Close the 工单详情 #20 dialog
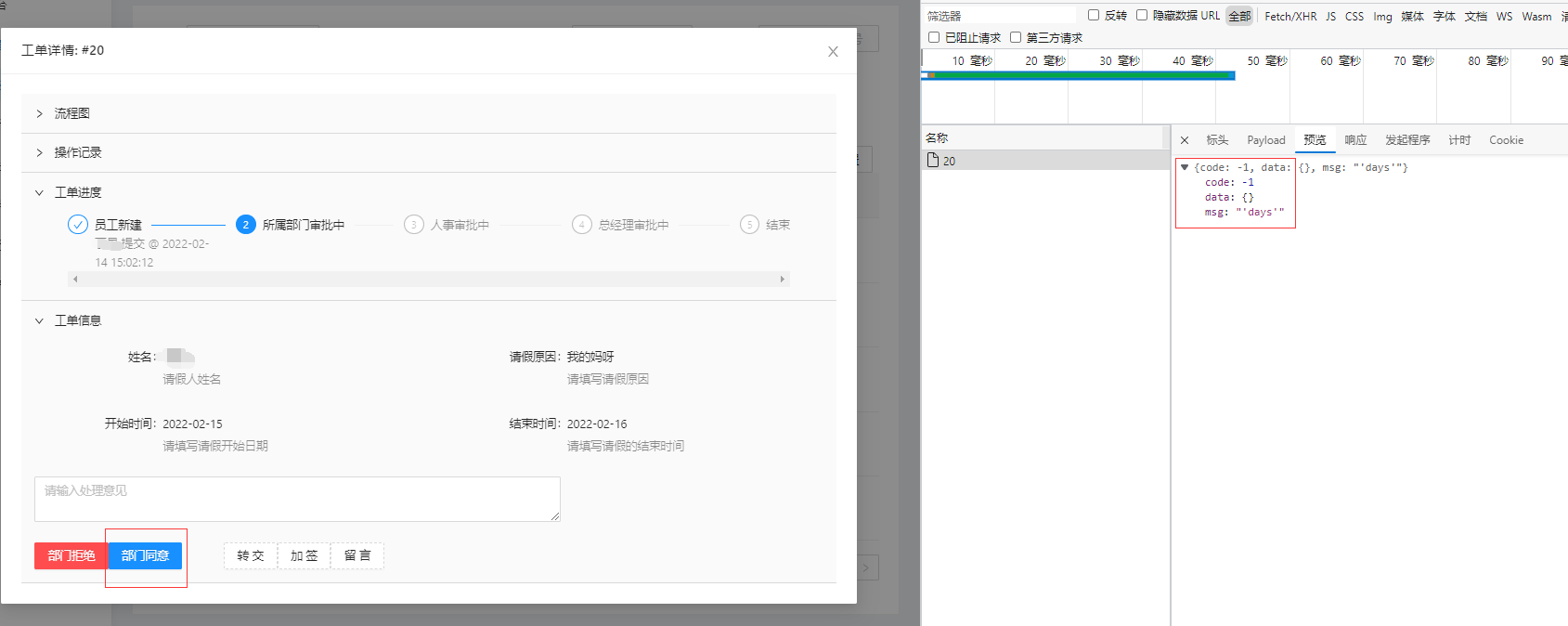This screenshot has height=626, width=1568. (x=833, y=52)
